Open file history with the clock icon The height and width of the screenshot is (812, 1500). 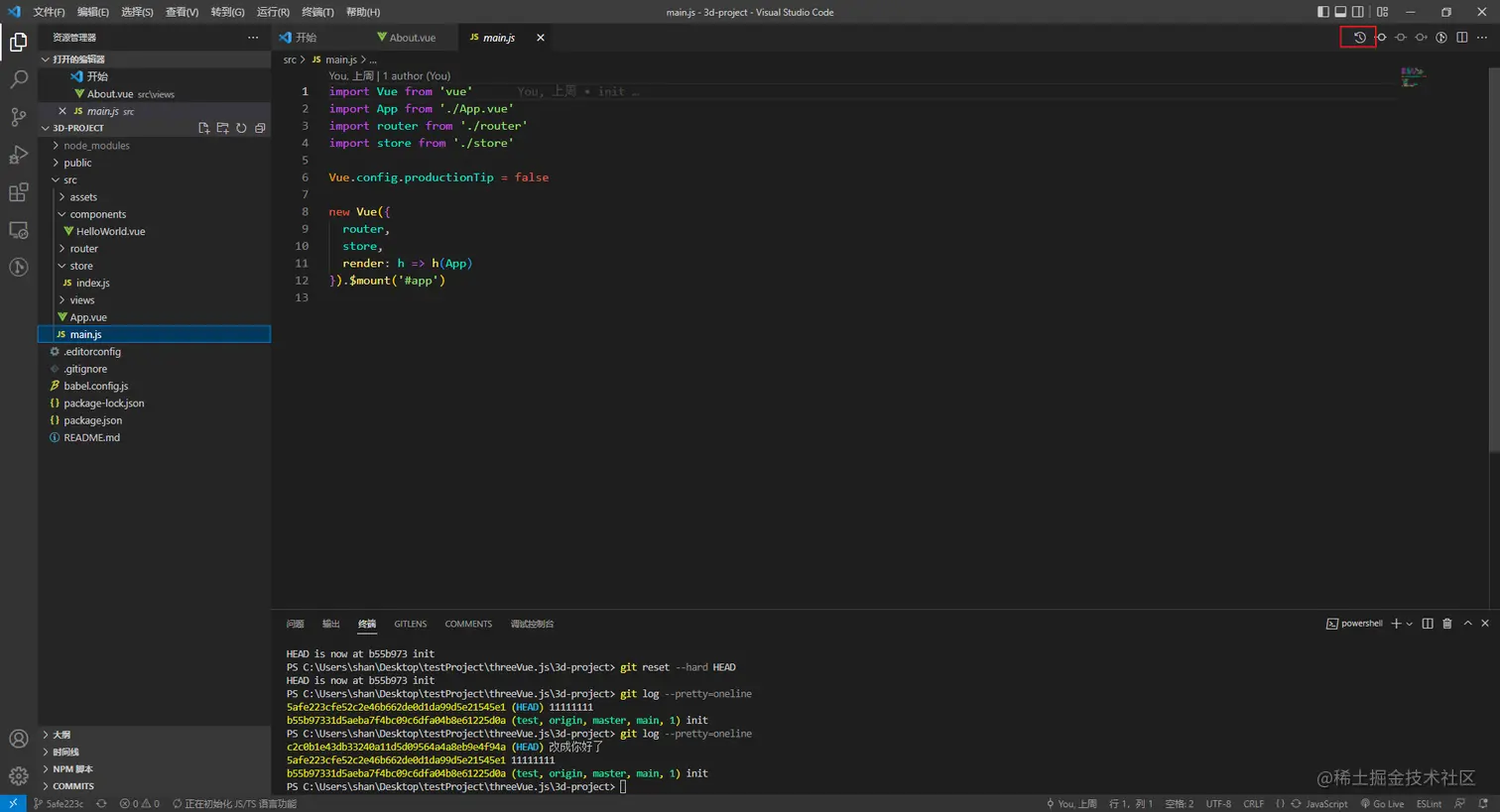coord(1359,38)
